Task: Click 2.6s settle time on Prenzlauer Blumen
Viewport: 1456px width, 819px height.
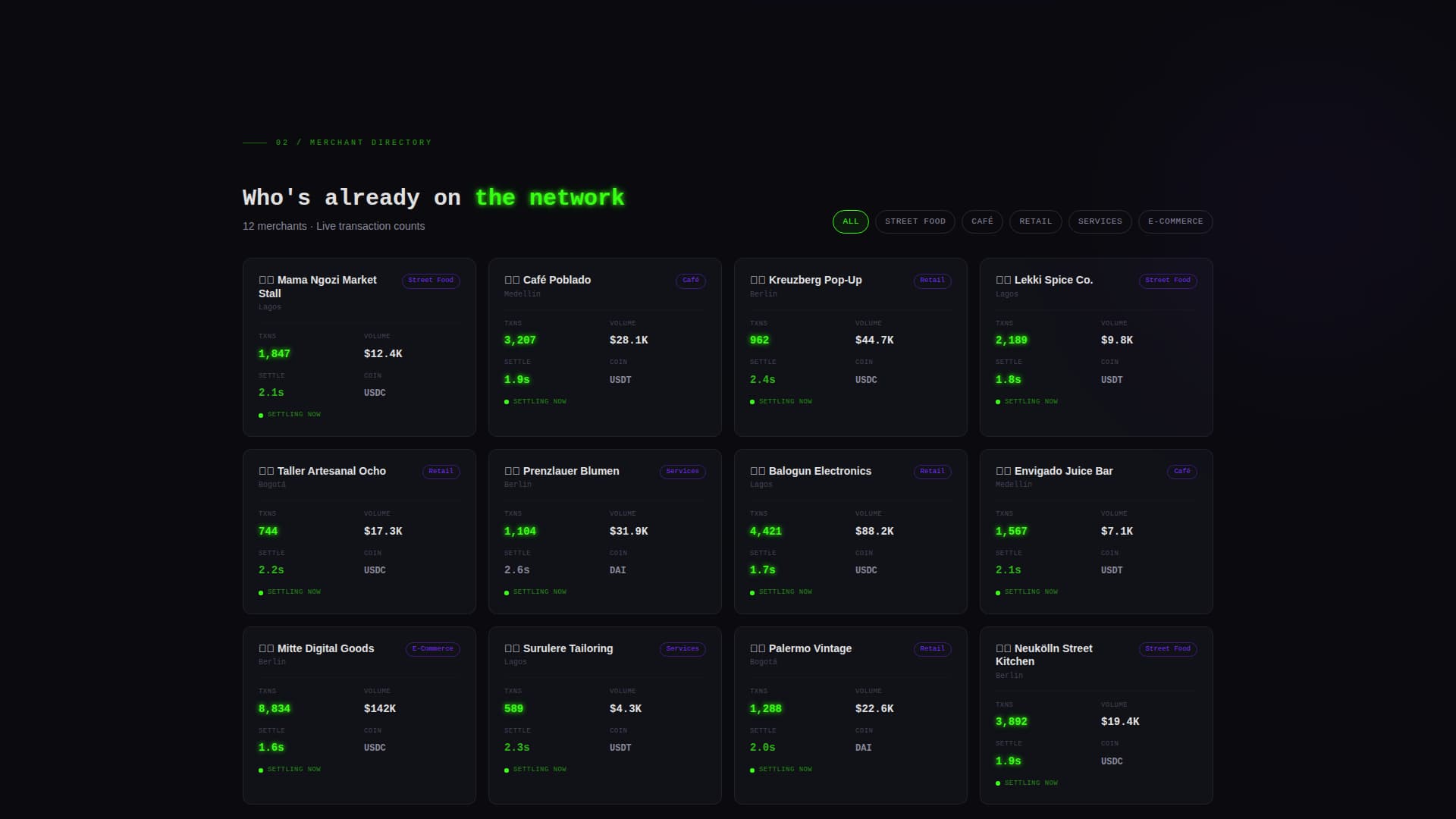Action: pyautogui.click(x=517, y=570)
